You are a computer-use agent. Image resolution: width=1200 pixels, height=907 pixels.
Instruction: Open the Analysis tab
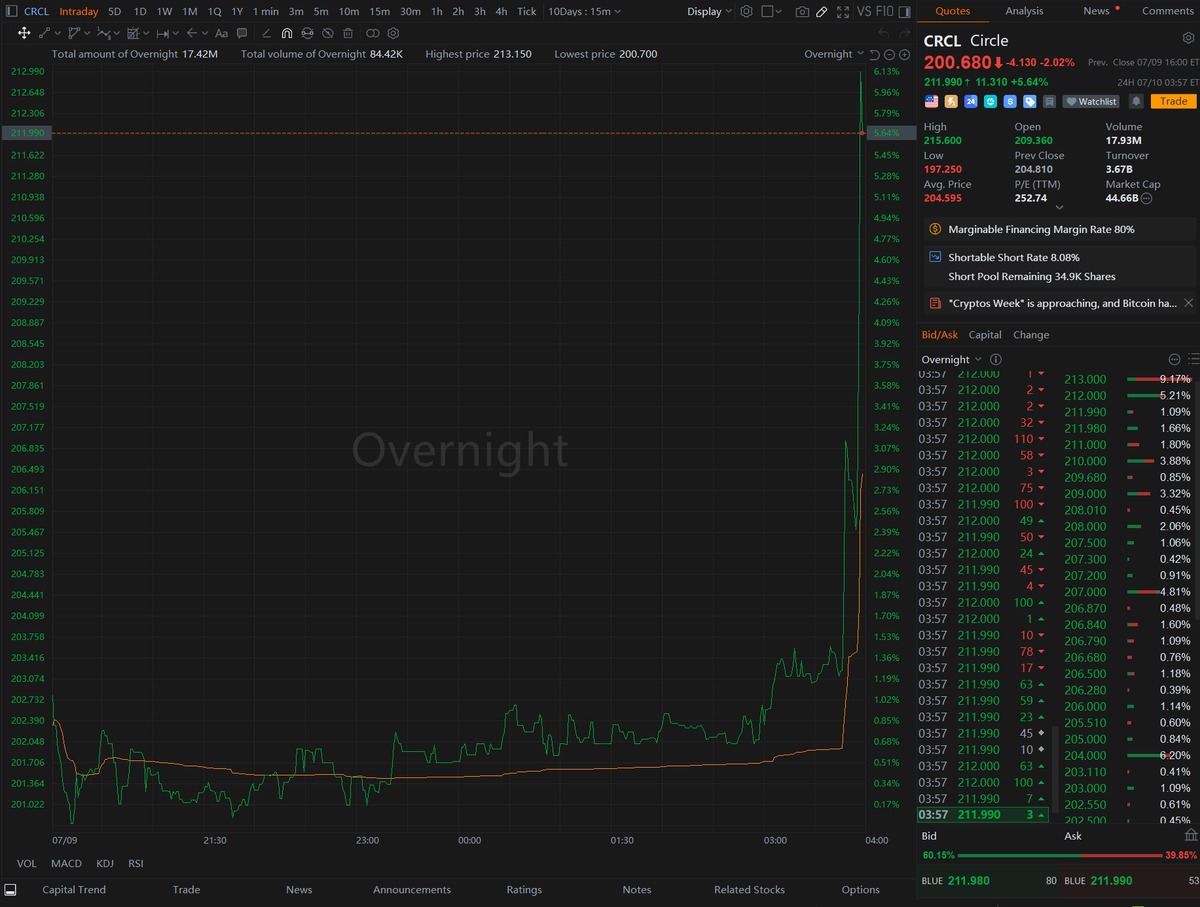(x=1024, y=11)
